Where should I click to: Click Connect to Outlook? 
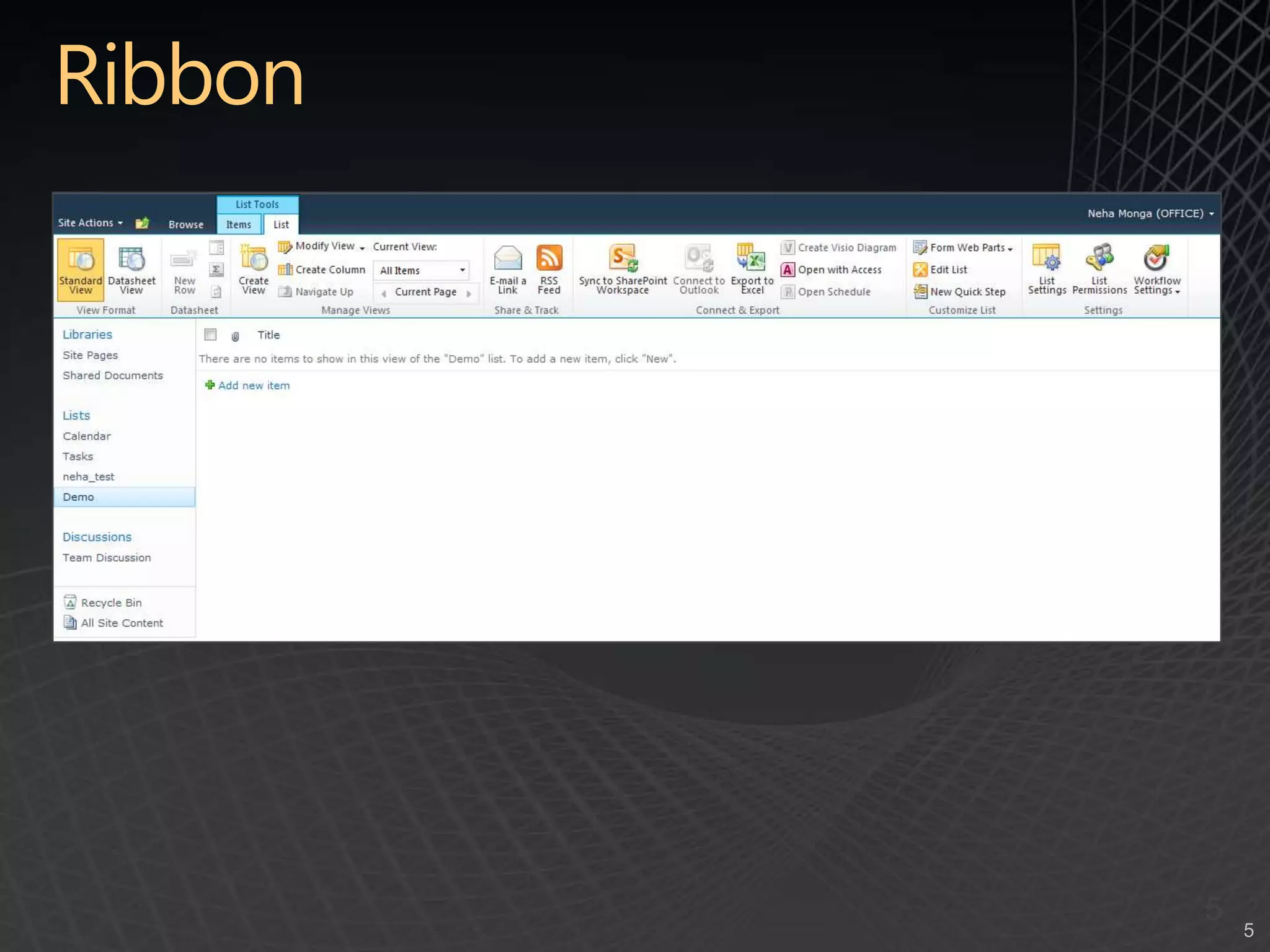point(699,269)
